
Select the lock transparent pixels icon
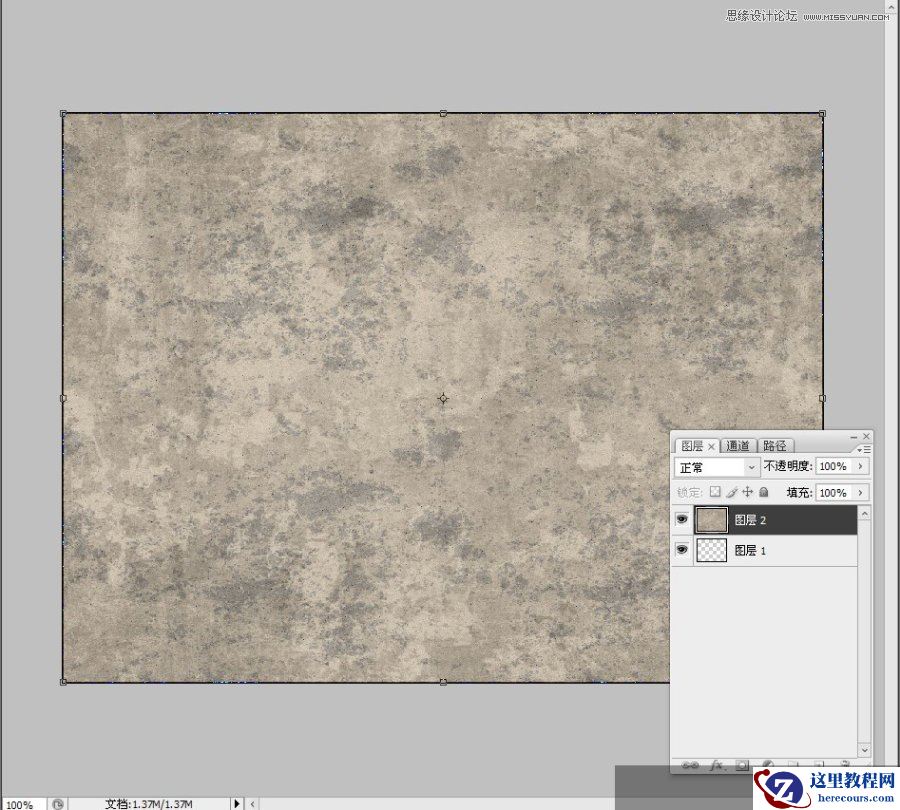(715, 492)
